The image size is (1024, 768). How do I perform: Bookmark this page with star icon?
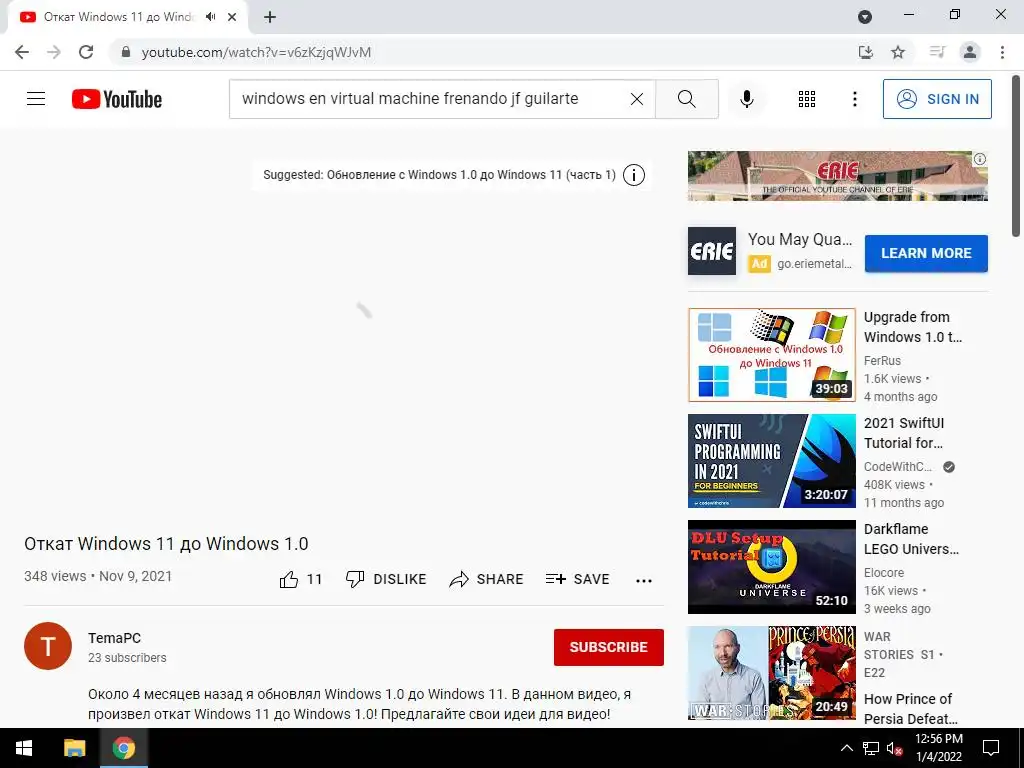(898, 52)
